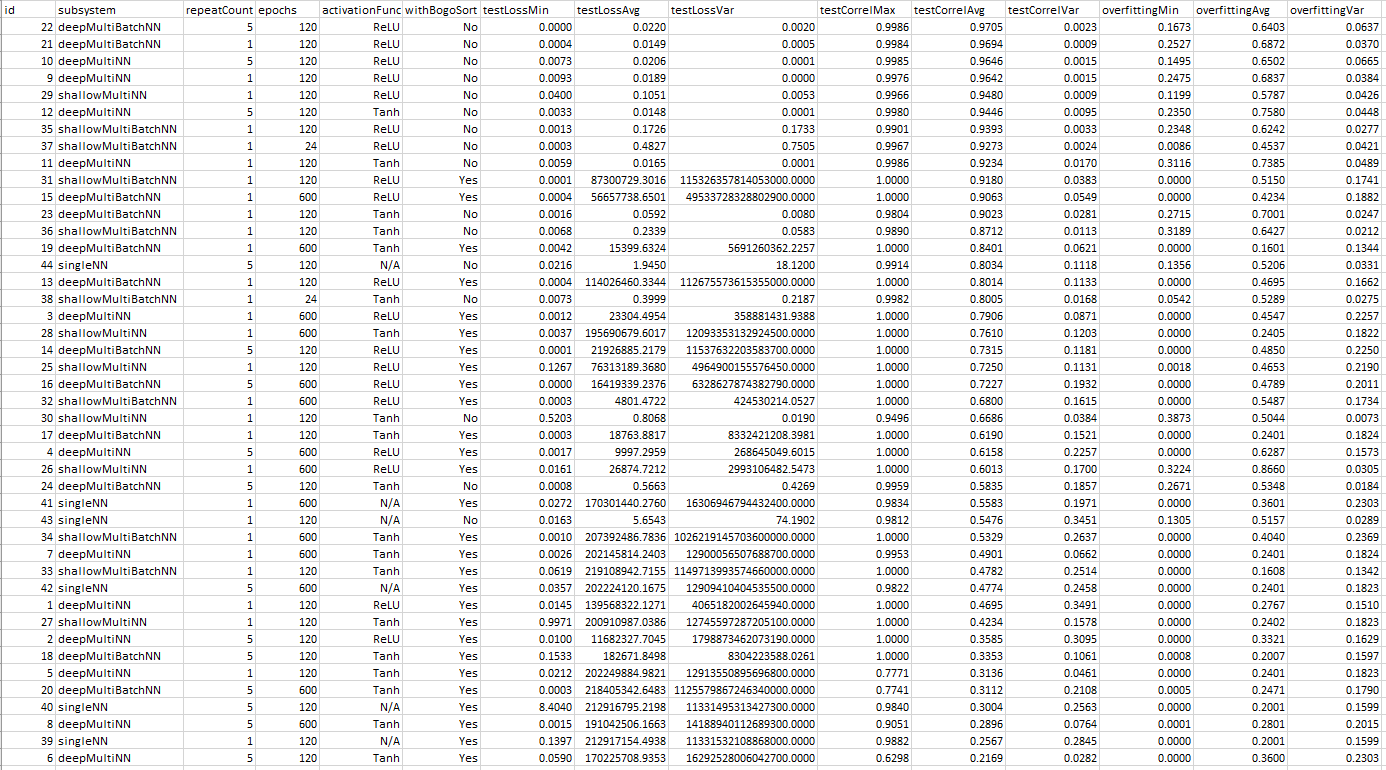1386x770 pixels.
Task: Click the testLossVar cell with value 18.1200
Action: click(741, 265)
